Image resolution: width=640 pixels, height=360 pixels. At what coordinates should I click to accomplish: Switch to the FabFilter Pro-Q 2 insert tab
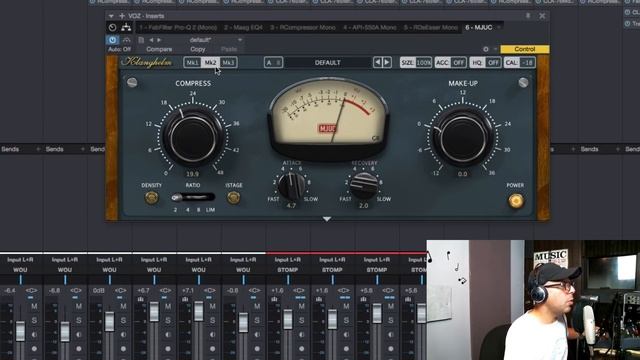point(178,27)
